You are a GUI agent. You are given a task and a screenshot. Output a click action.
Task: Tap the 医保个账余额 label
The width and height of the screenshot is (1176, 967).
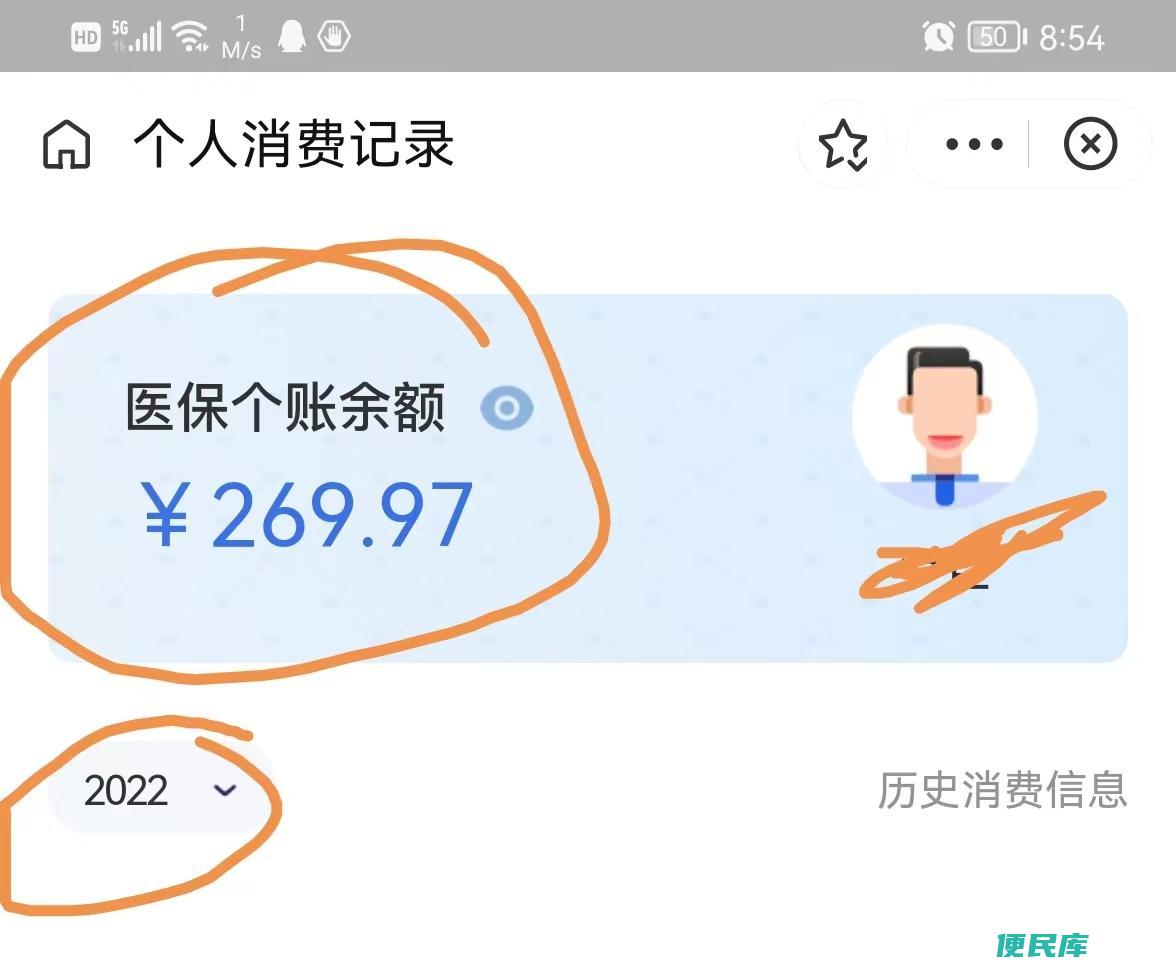click(x=286, y=407)
